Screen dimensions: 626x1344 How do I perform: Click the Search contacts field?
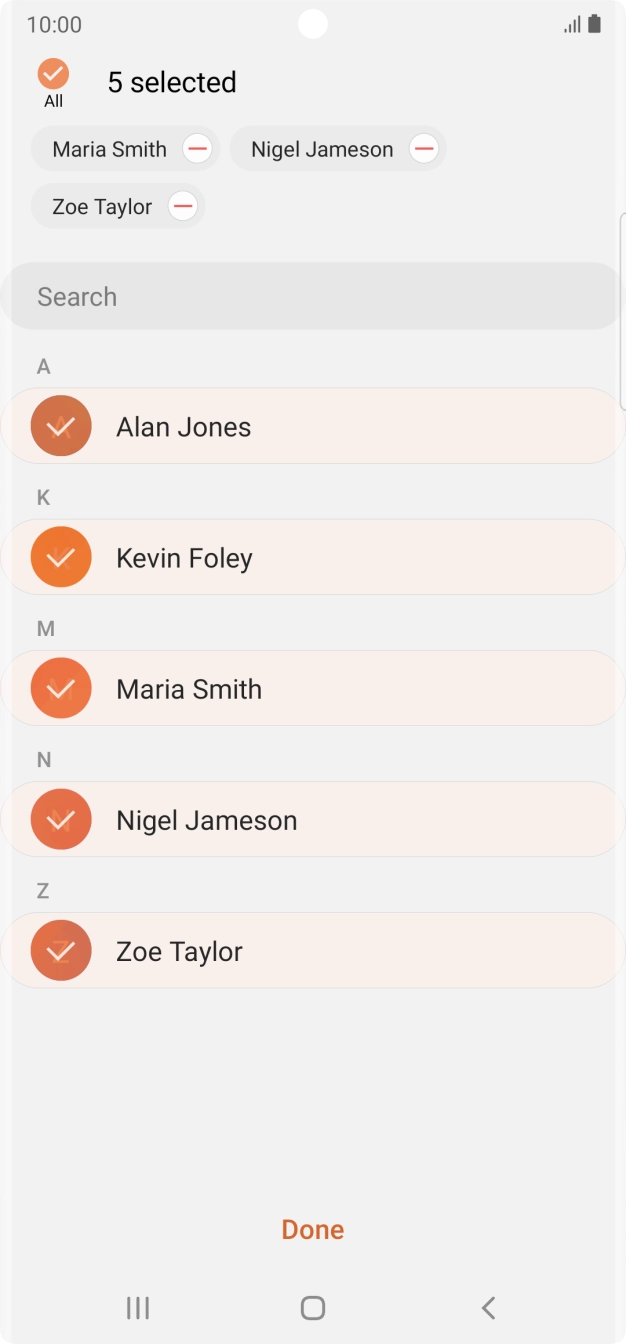[312, 297]
